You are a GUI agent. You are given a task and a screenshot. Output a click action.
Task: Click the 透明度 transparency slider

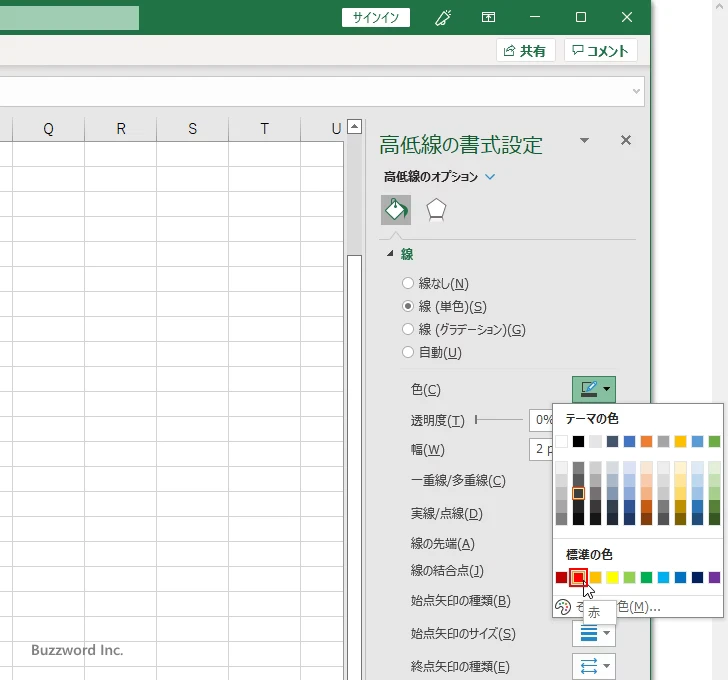point(499,420)
